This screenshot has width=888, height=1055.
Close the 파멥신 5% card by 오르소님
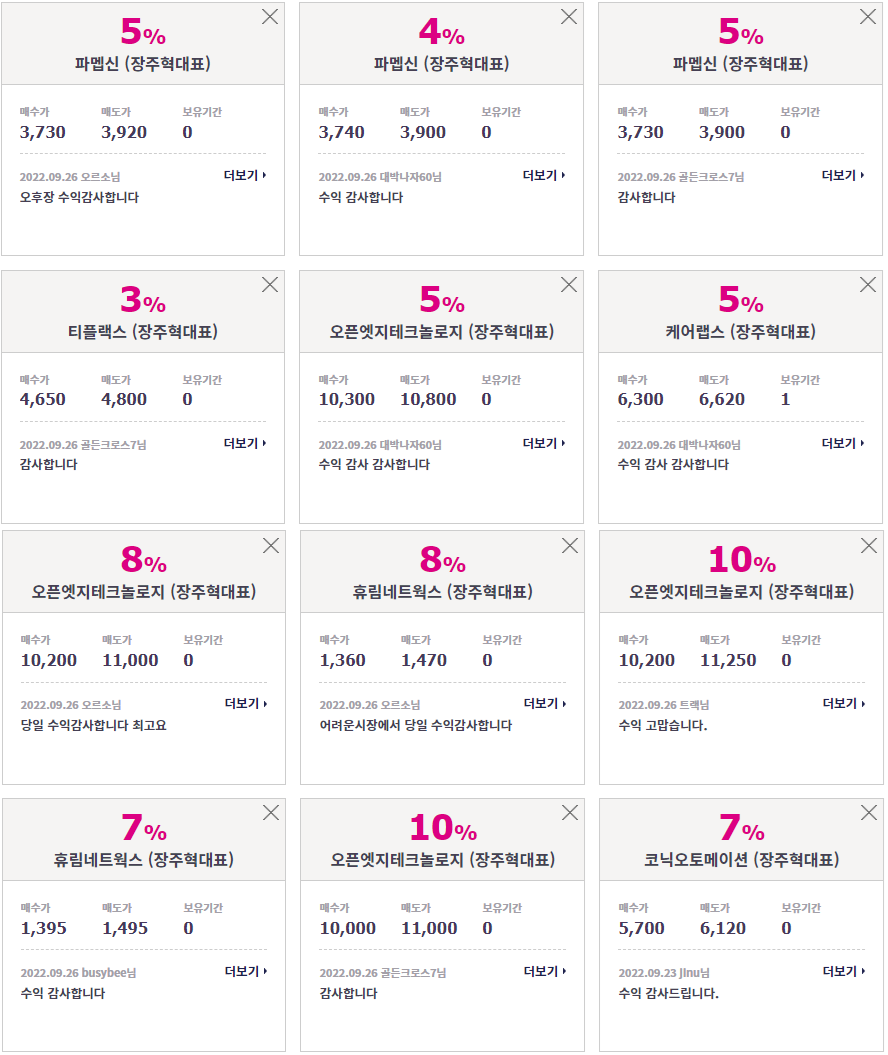tap(270, 17)
